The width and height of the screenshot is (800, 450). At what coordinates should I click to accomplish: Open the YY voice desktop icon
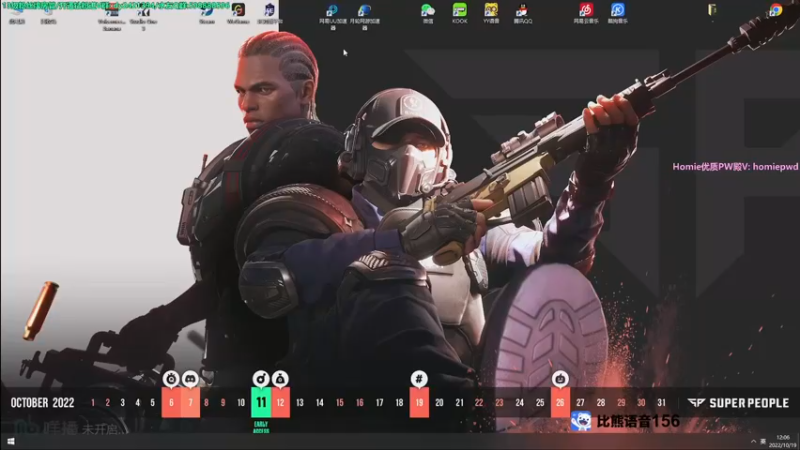pos(491,13)
